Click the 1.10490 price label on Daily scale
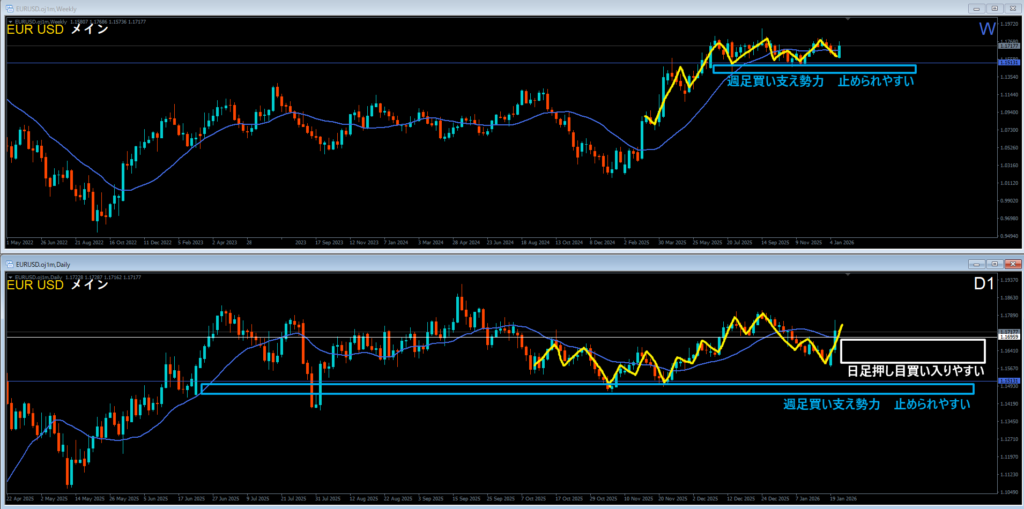The width and height of the screenshot is (1024, 509). [x=1007, y=491]
